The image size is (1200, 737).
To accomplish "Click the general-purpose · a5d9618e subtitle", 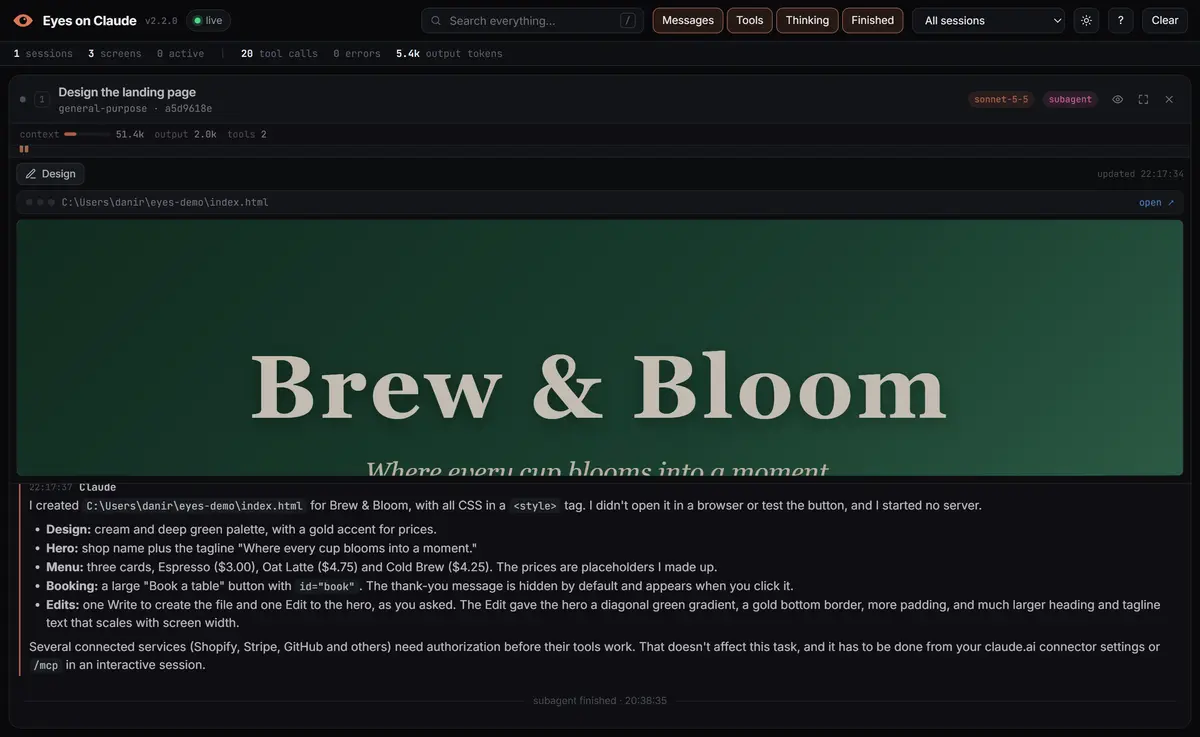I will click(x=135, y=108).
